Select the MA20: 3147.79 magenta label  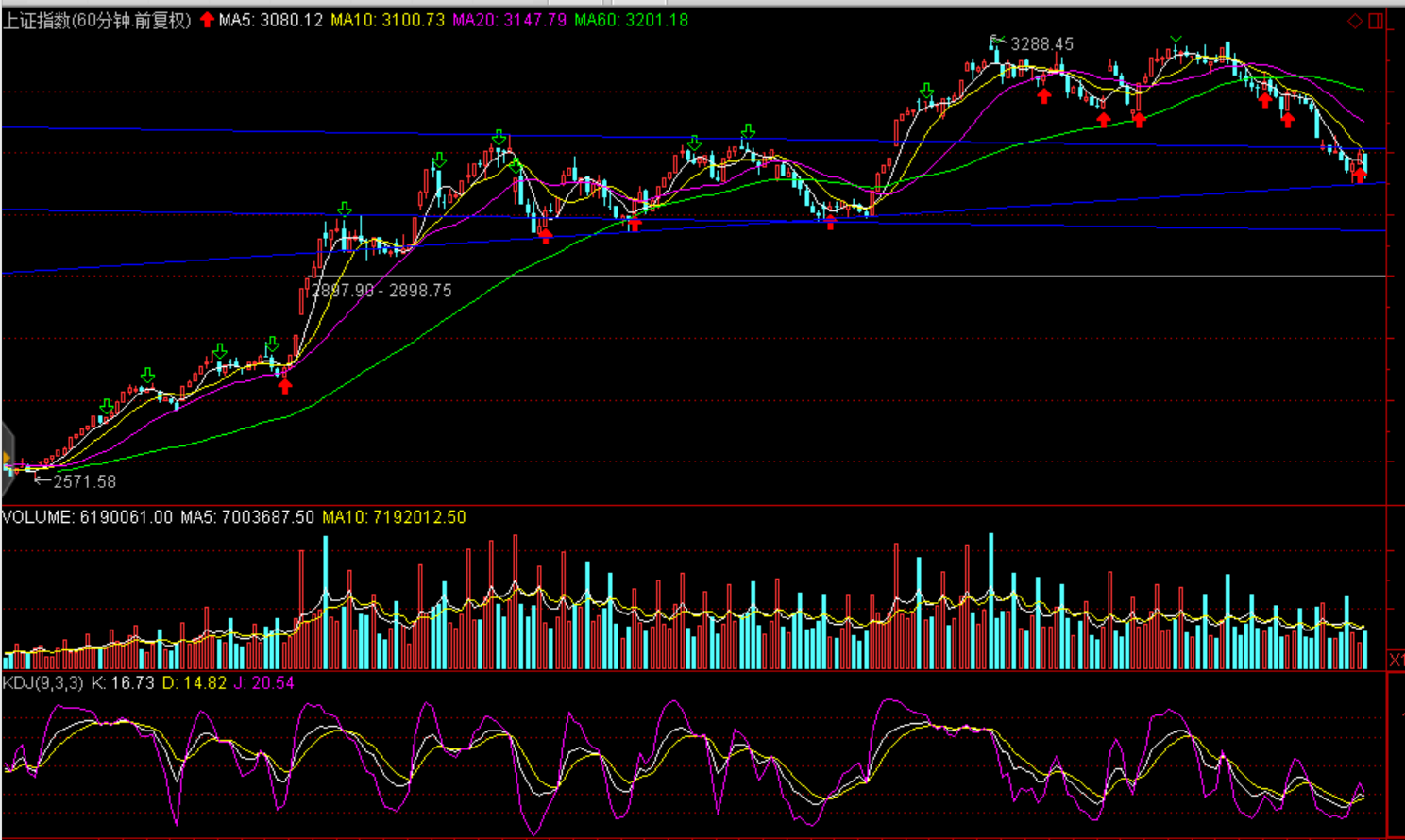point(510,20)
